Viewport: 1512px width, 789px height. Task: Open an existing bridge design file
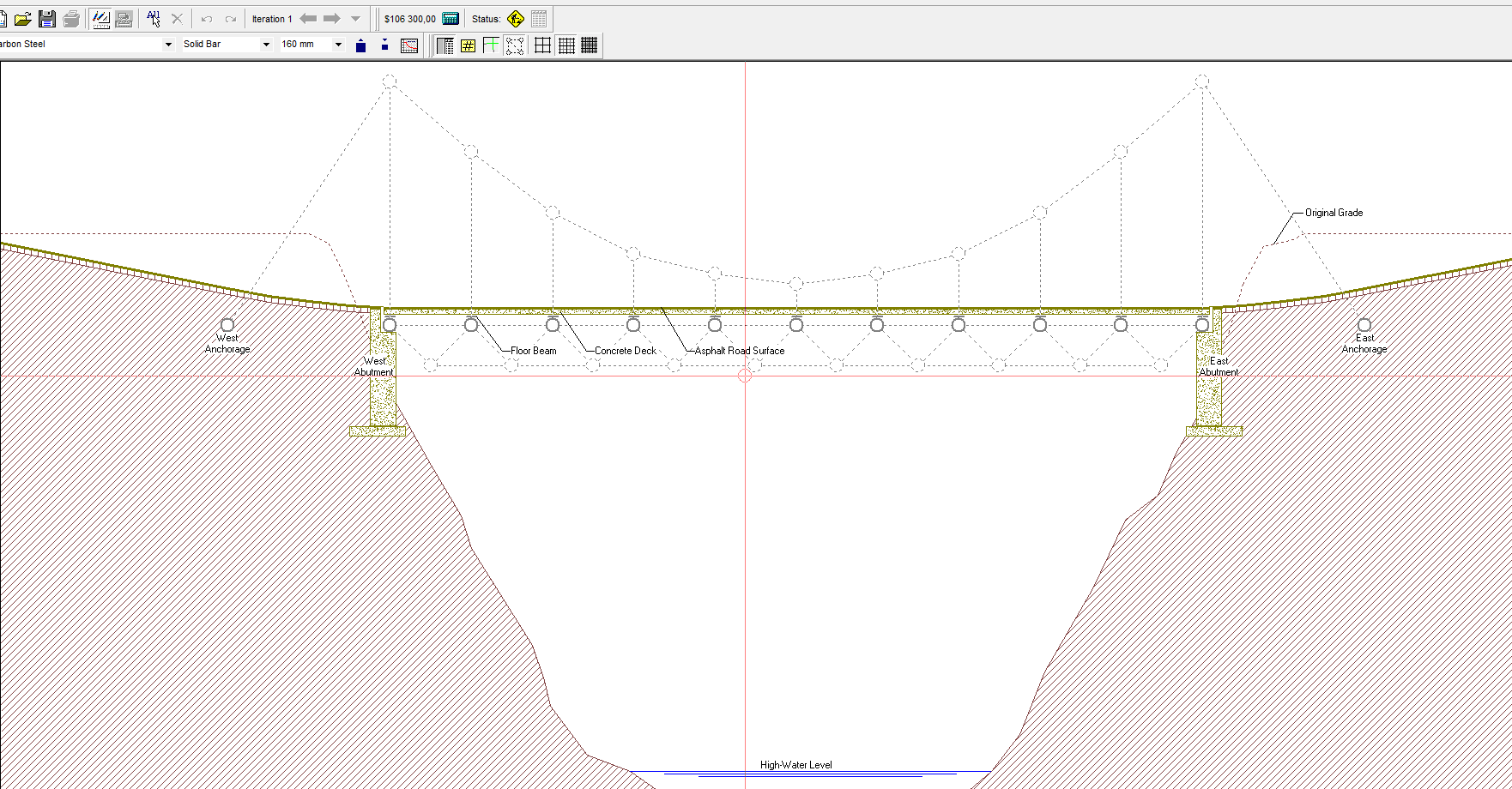pos(23,19)
